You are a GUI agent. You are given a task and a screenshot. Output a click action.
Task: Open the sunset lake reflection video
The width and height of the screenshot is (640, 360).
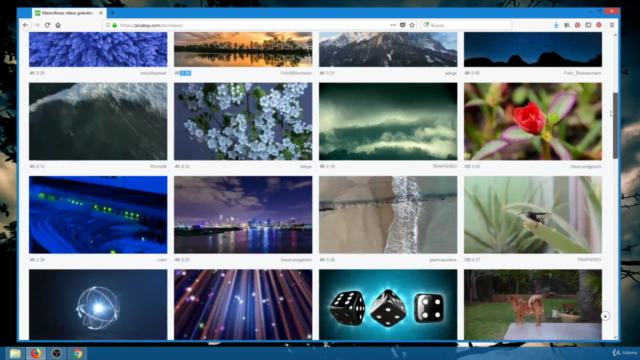pos(243,49)
